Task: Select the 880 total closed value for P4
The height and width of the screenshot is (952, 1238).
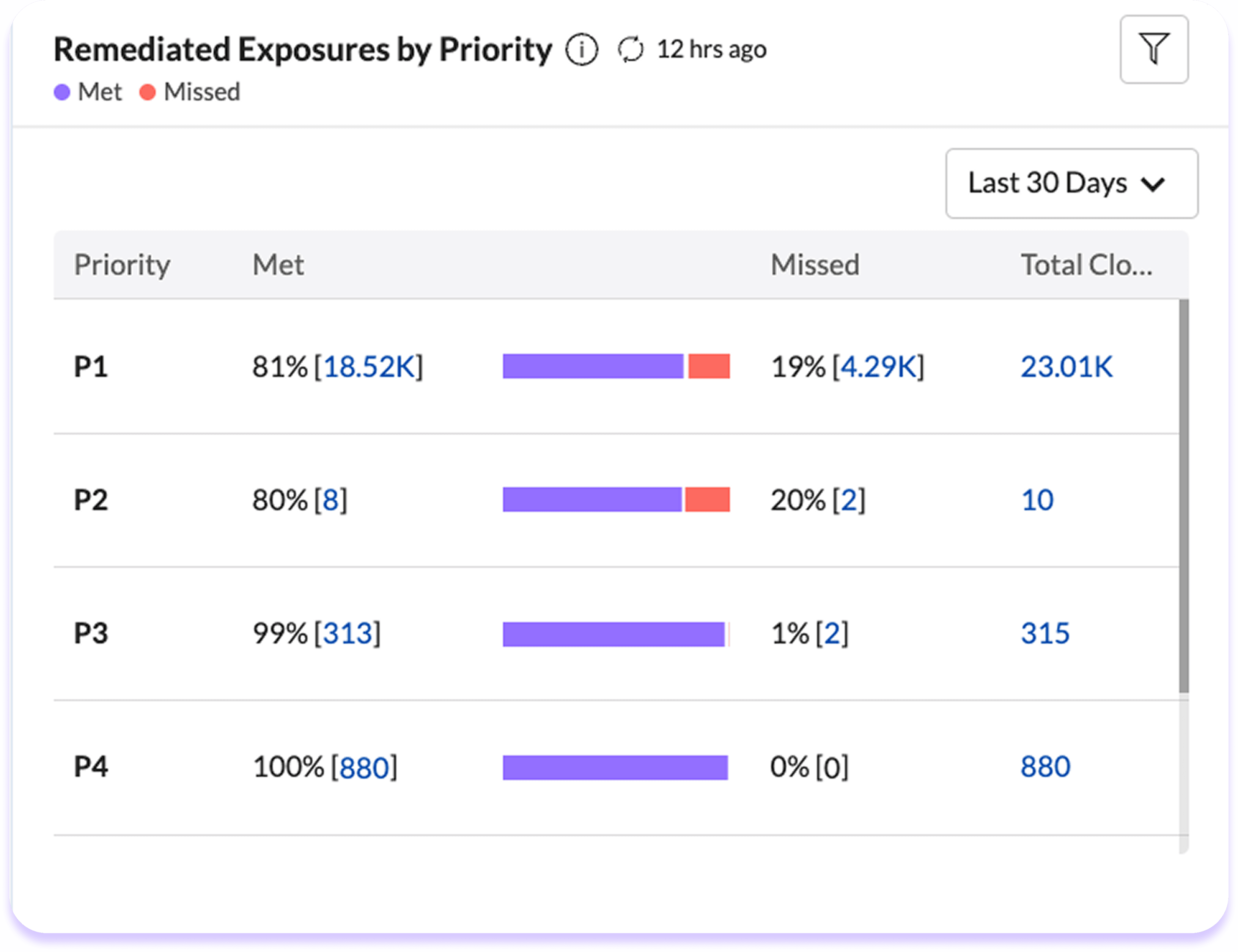Action: click(x=1045, y=766)
